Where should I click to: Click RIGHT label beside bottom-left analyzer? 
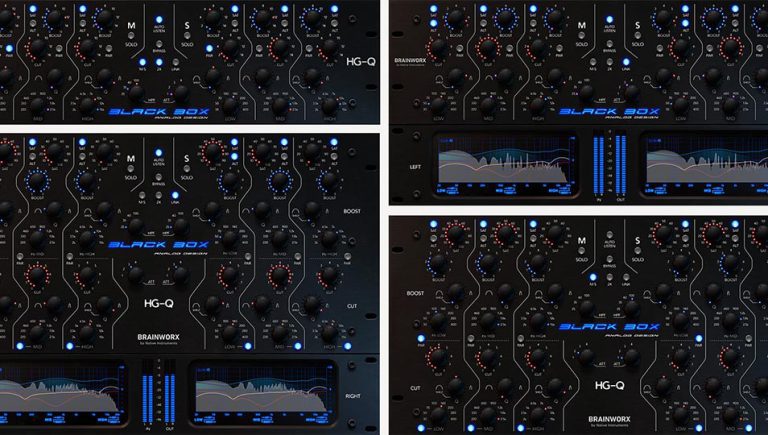coord(353,396)
